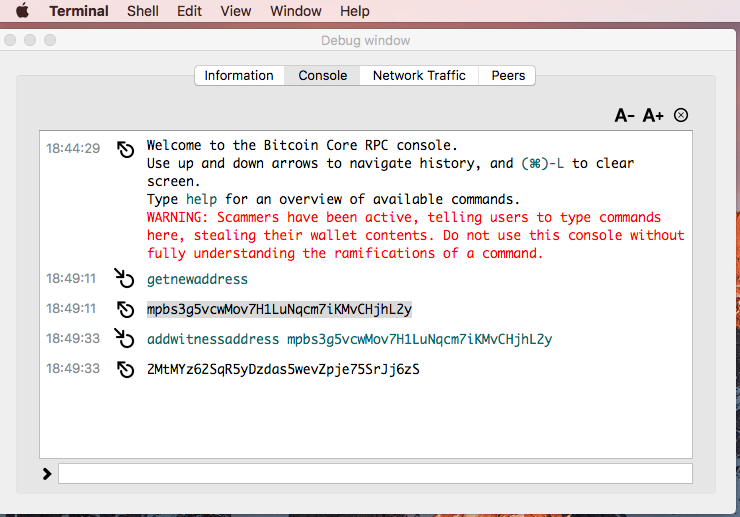Click the command icon beside getnewaddress
The image size is (740, 517).
125,278
